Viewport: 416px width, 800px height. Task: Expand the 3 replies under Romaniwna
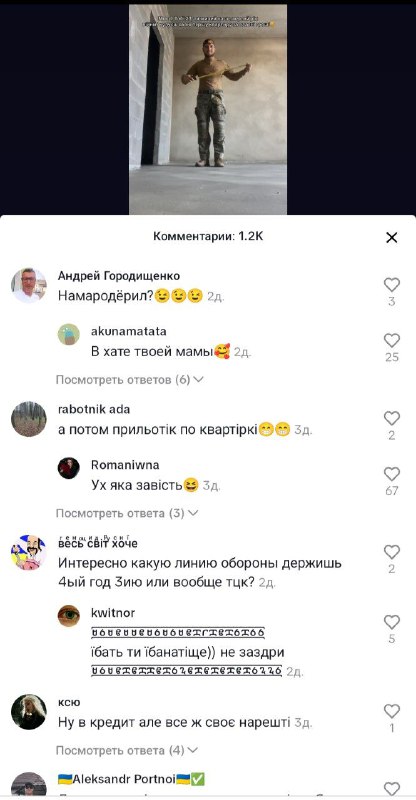[127, 513]
